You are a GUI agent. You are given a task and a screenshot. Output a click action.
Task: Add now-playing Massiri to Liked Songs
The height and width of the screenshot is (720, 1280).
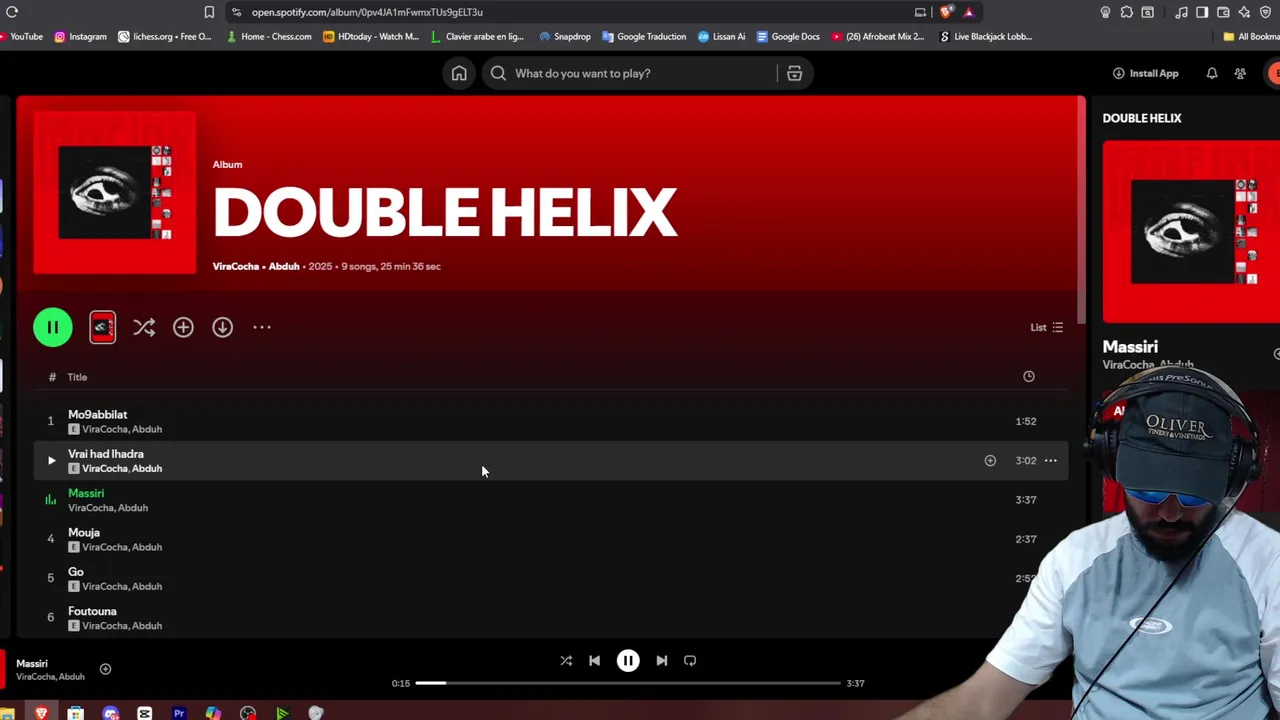point(106,669)
